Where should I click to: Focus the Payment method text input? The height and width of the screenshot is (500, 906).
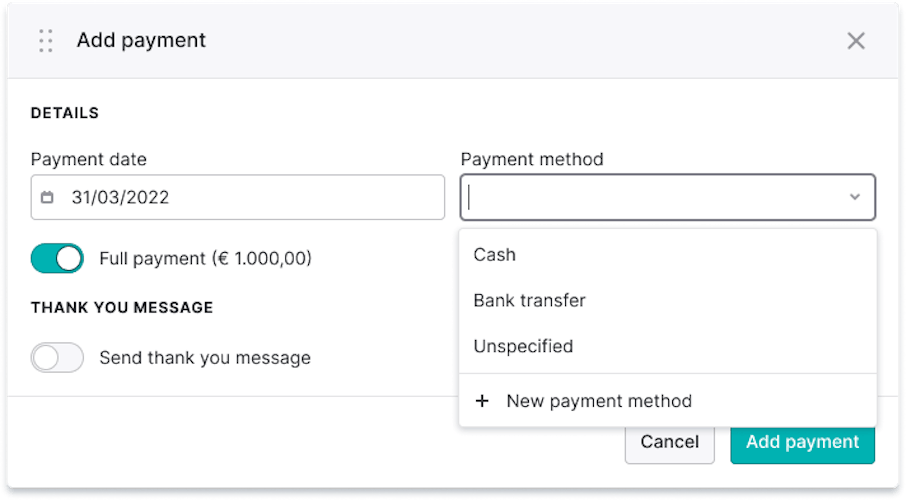click(650, 198)
